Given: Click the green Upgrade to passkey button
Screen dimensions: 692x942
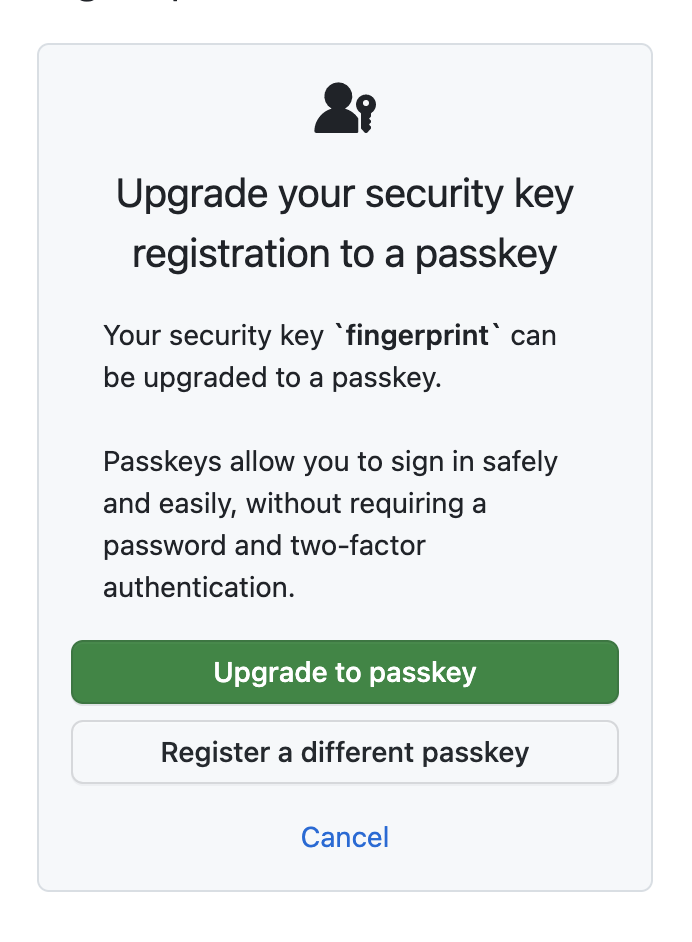Looking at the screenshot, I should (x=345, y=672).
